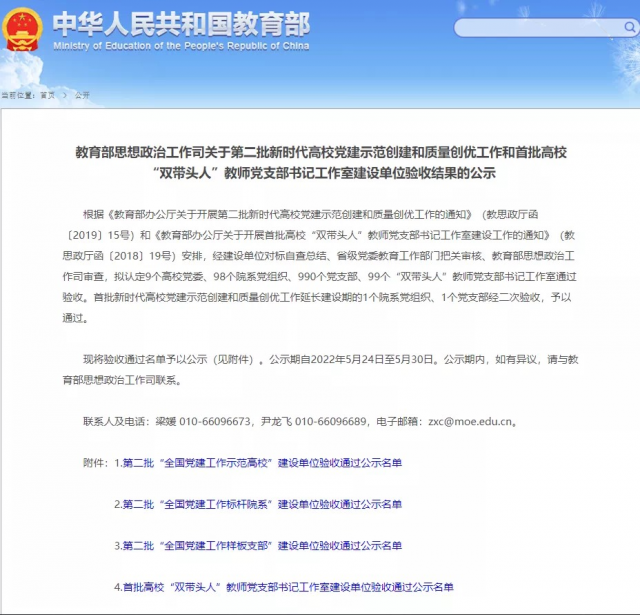
Task: Click headline line containing 双带头人
Action: [324, 173]
